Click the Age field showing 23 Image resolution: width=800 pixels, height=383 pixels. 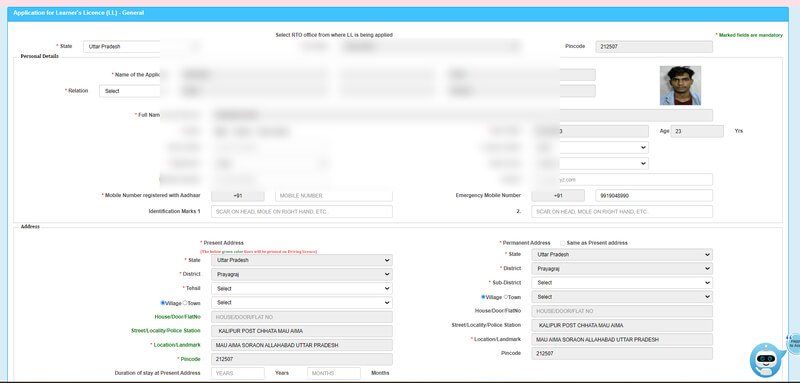[x=697, y=132]
